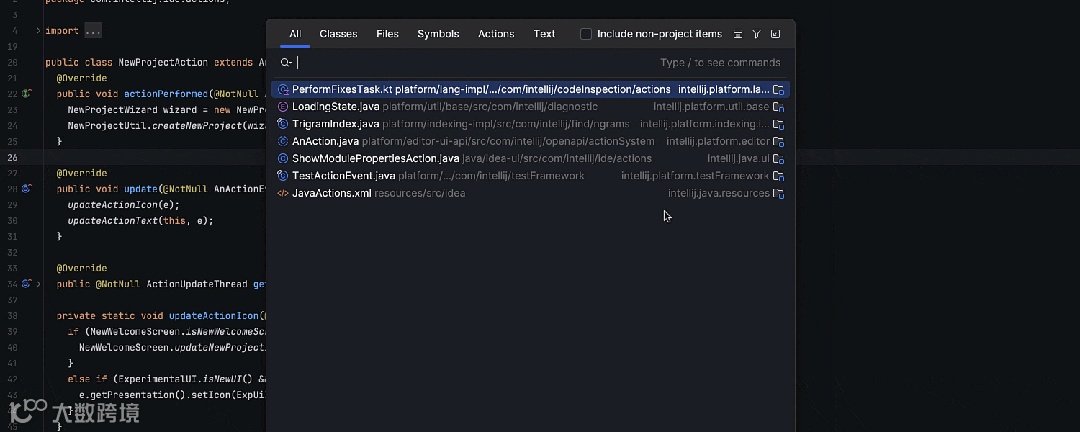Click the preview icon in search popup header
1080x432 pixels.
pos(738,34)
